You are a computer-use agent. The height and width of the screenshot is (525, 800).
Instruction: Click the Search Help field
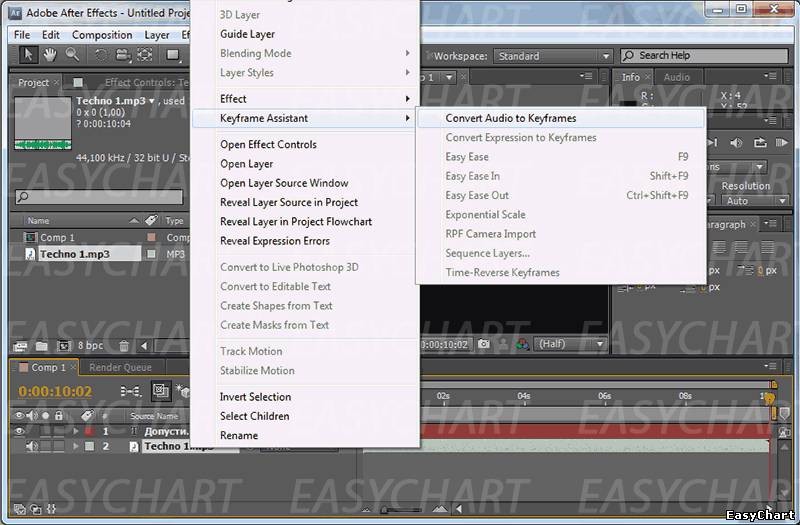click(x=704, y=56)
